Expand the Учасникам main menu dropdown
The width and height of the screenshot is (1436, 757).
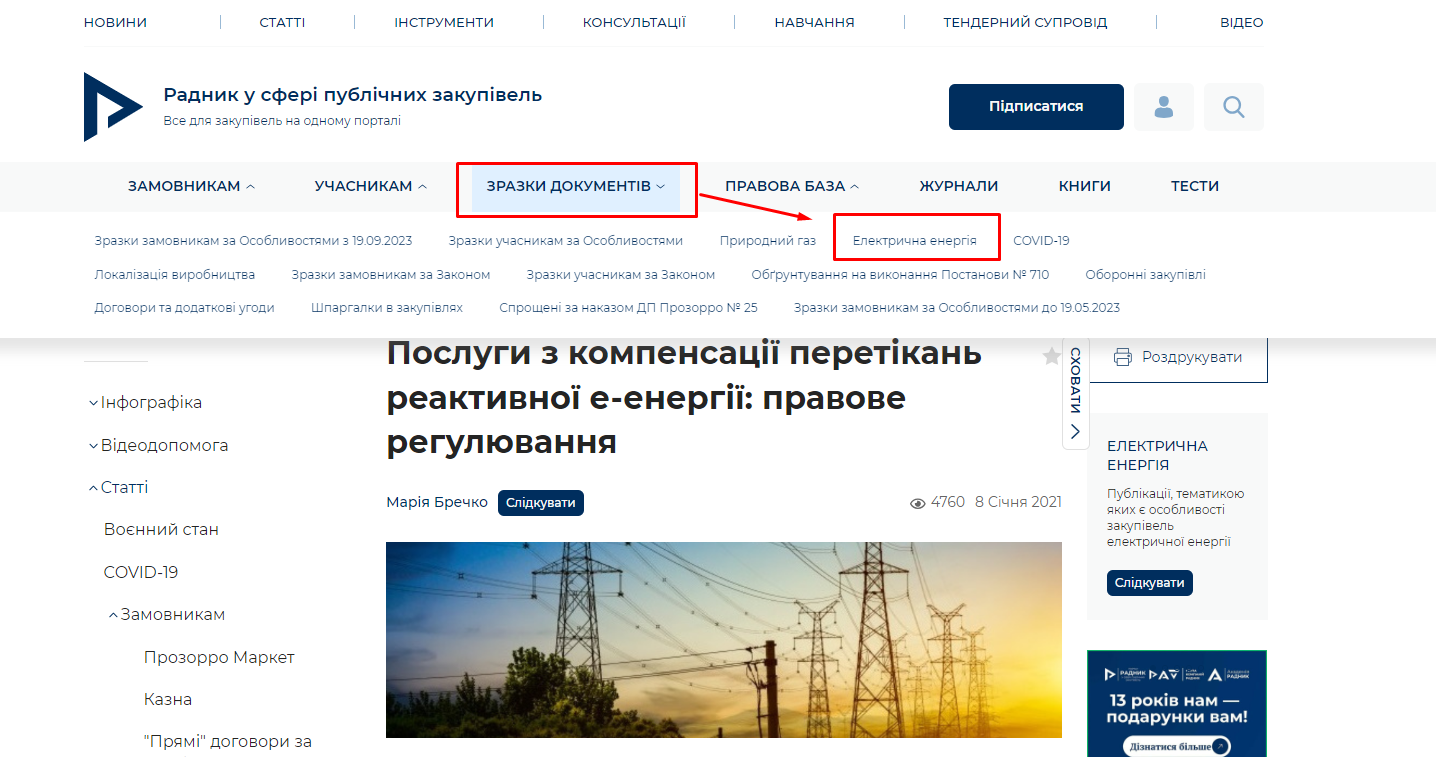coord(370,186)
